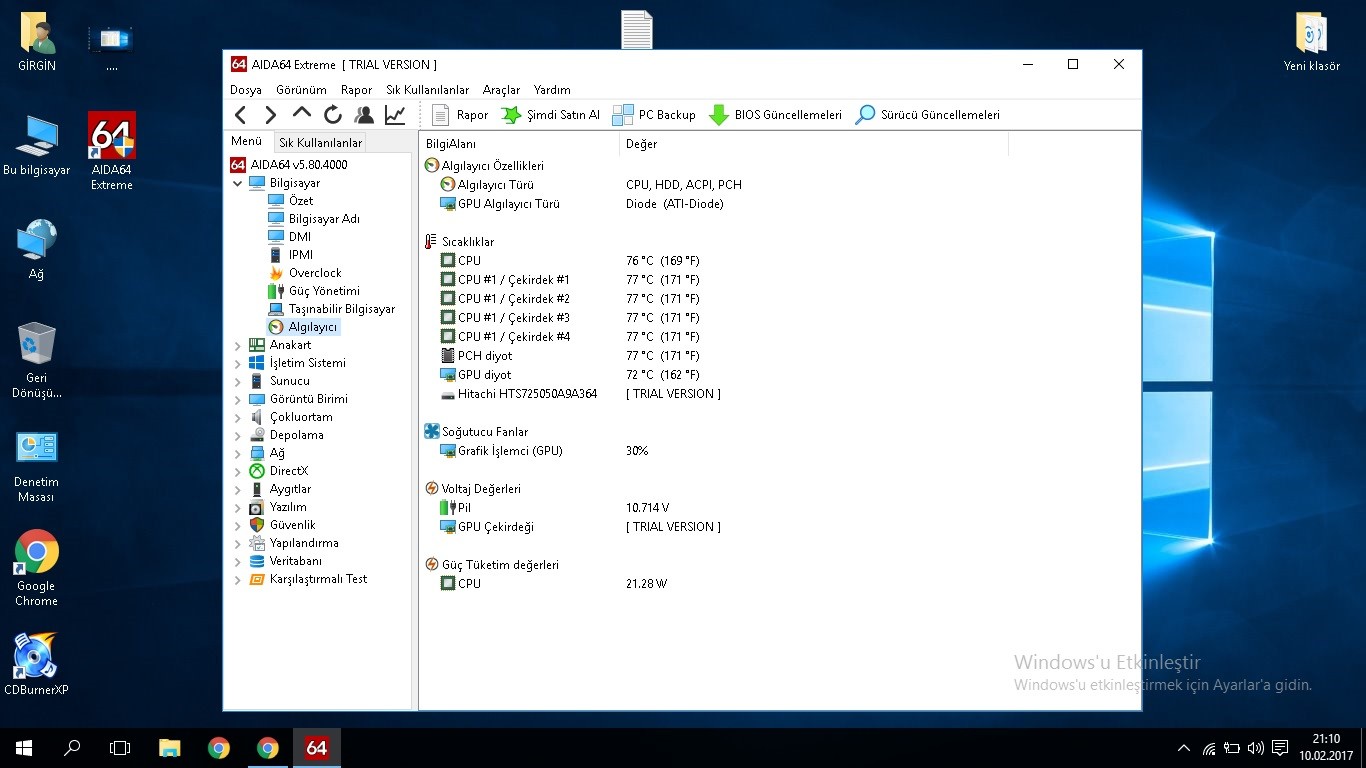1366x768 pixels.
Task: Click the Rapor toolbar button
Action: [x=460, y=115]
